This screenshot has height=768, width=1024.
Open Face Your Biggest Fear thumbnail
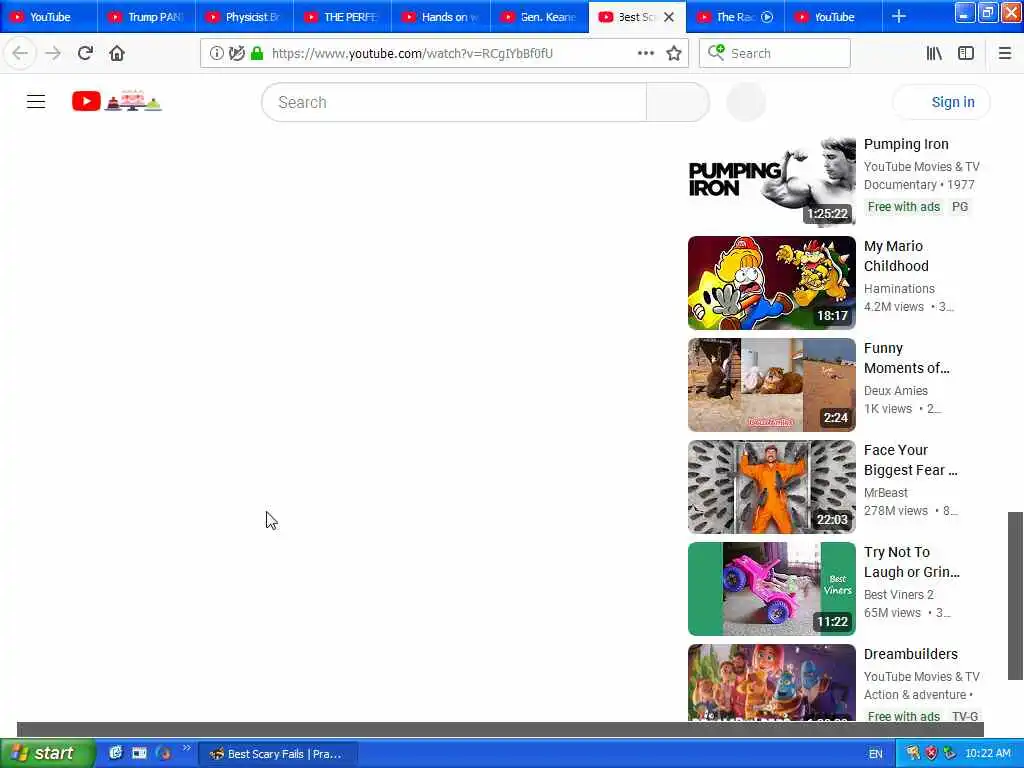point(771,487)
